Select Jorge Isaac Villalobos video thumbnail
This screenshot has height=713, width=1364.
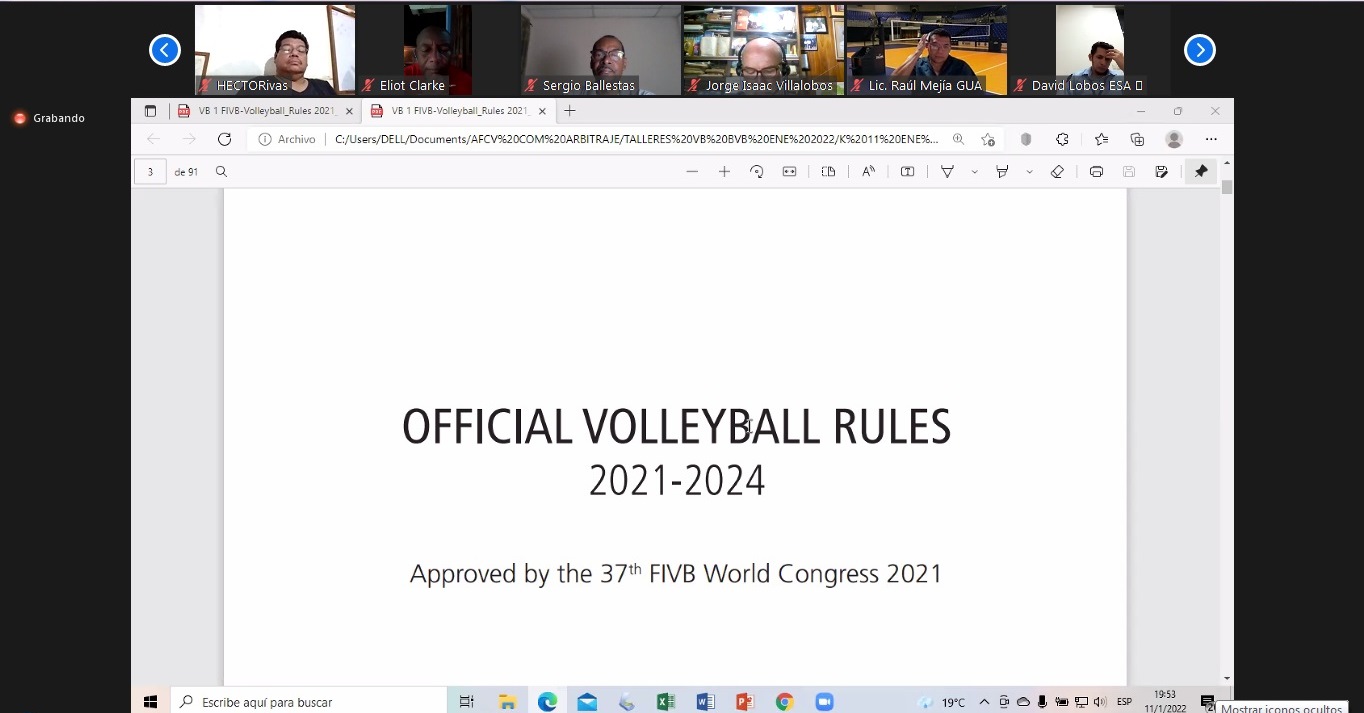pos(763,50)
